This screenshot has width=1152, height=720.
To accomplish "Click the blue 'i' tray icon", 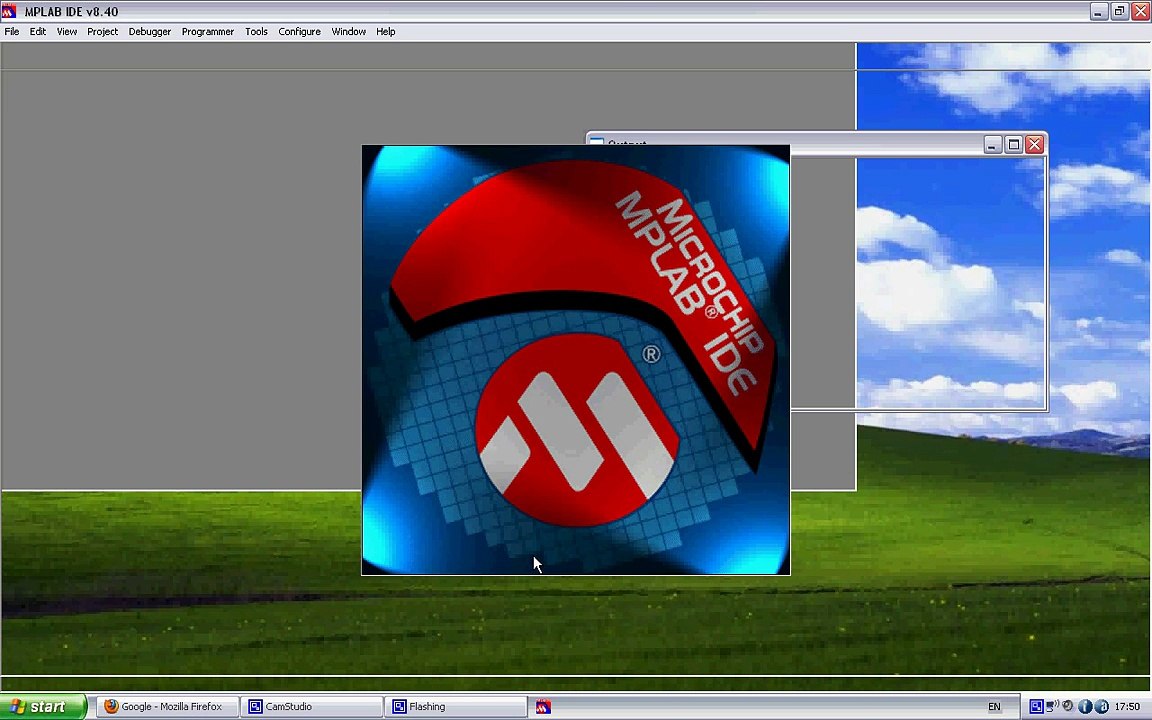I will tap(1085, 707).
